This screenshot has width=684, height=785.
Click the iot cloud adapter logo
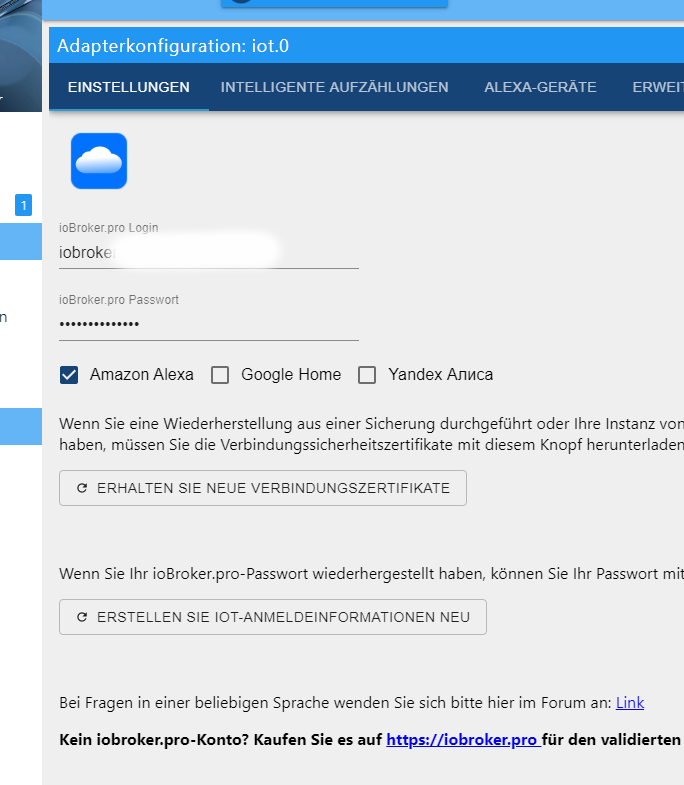point(99,161)
